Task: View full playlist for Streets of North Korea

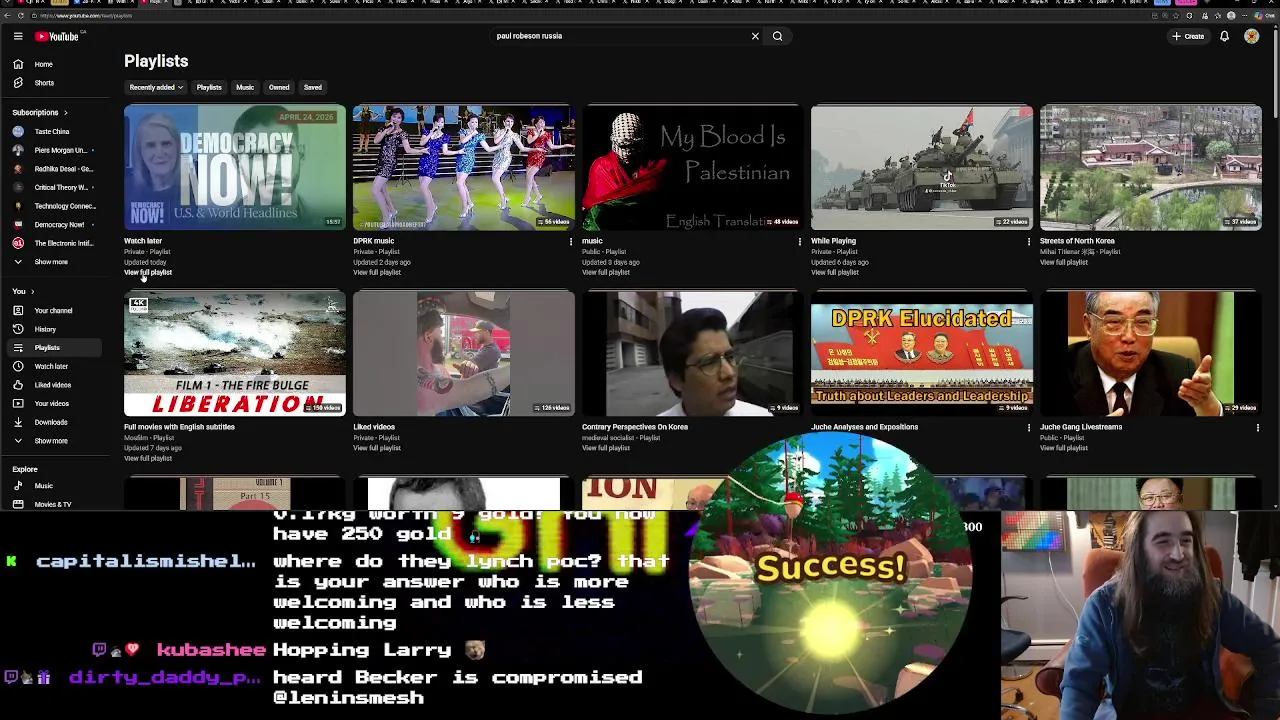Action: coord(1064,262)
